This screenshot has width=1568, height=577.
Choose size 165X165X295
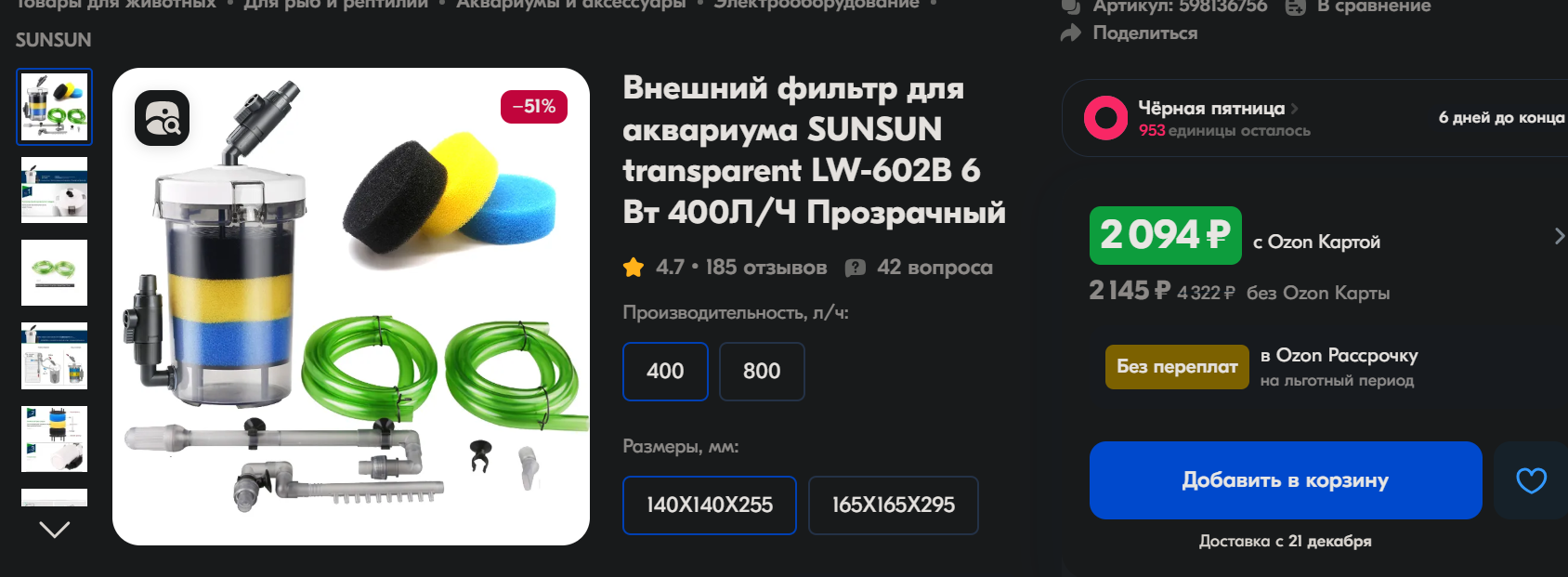click(x=893, y=505)
